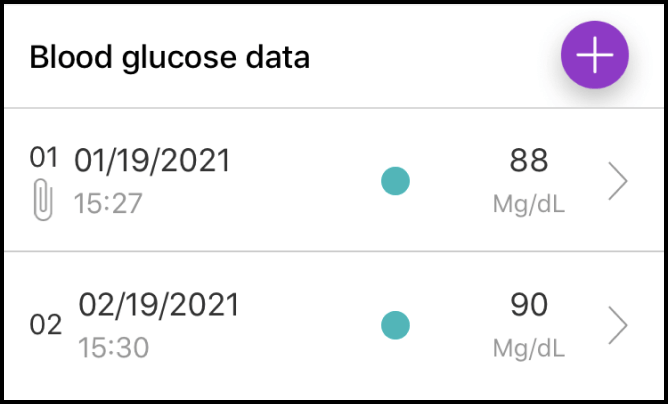
Task: Expand entry 02 using its right chevron
Action: tap(618, 325)
